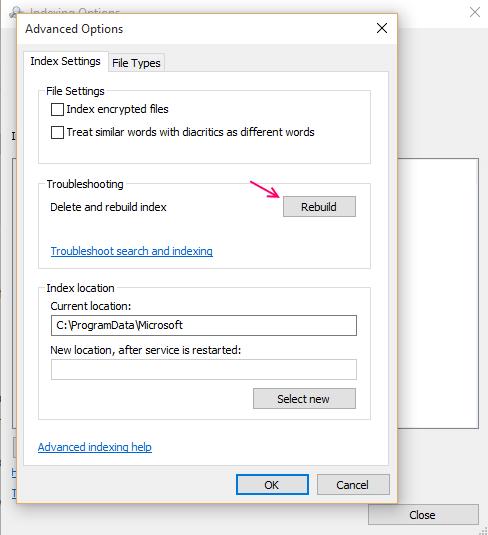Dismiss the dialog with Cancel

click(353, 485)
